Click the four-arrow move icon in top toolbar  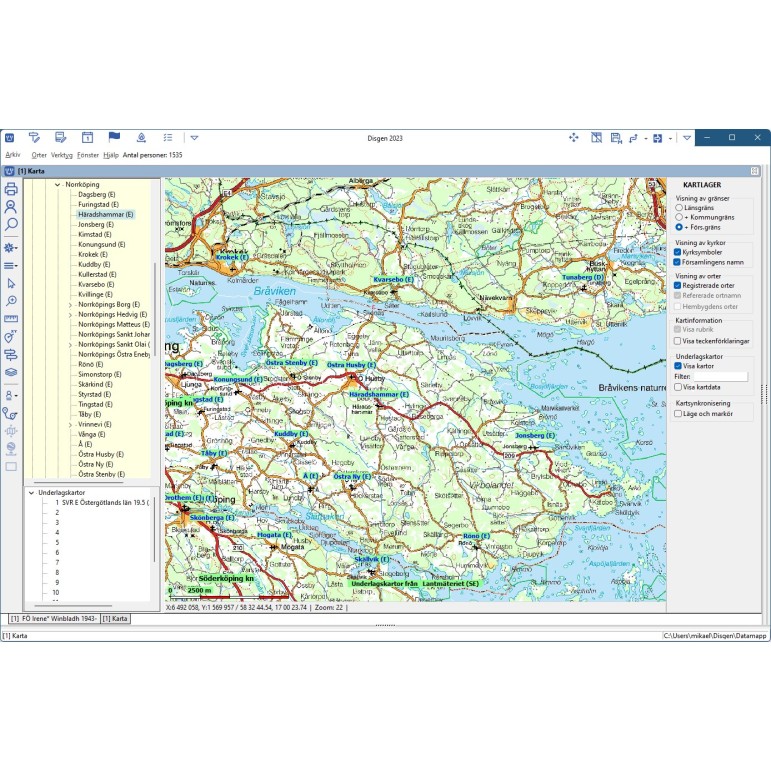[574, 137]
